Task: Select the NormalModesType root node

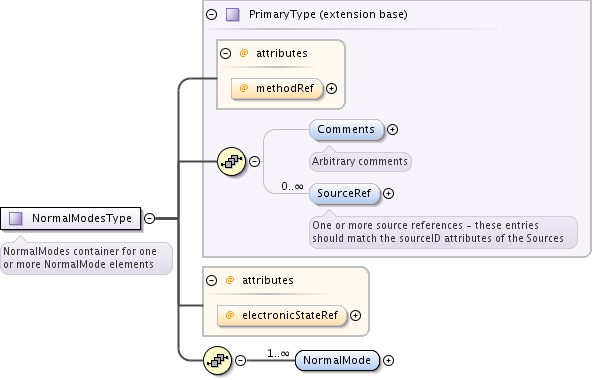Action: pyautogui.click(x=71, y=219)
